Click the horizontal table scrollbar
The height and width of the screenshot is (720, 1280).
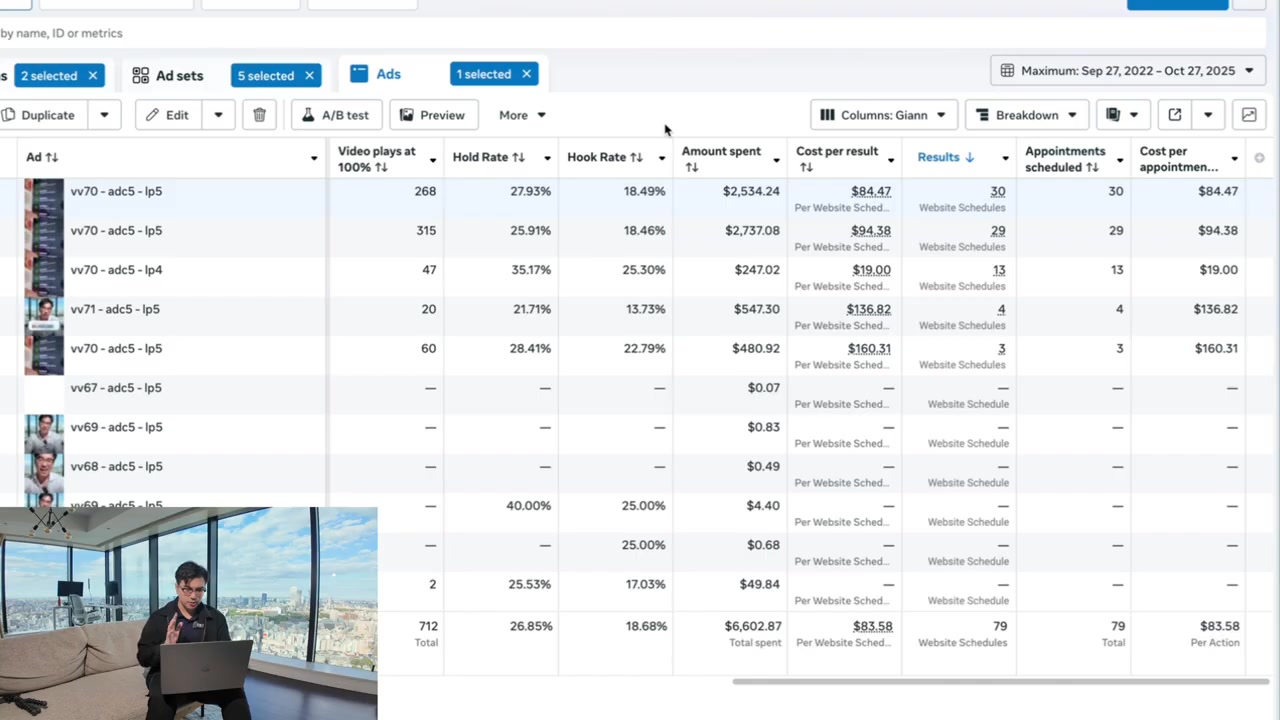coord(1000,682)
